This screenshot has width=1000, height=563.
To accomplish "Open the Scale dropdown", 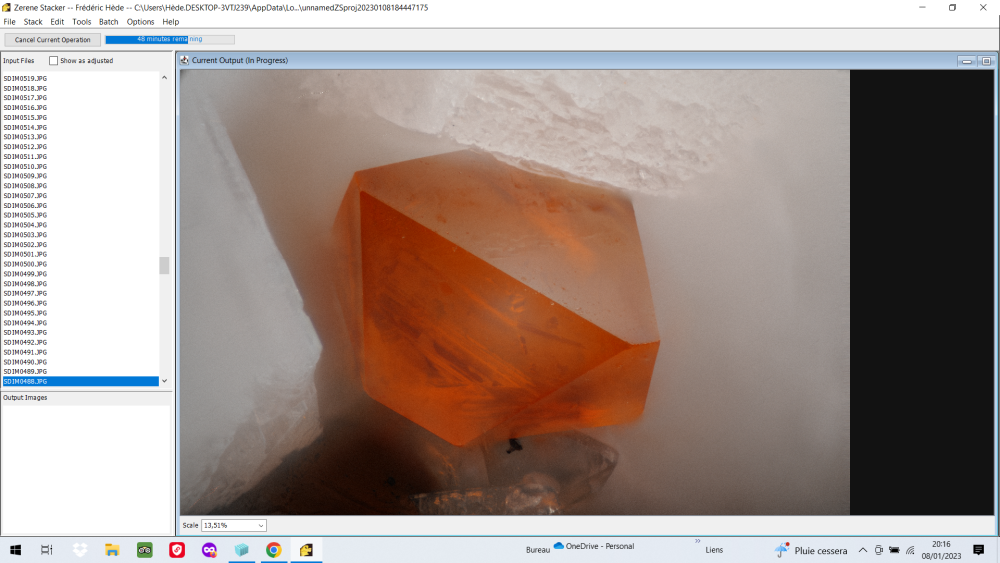I will (233, 525).
